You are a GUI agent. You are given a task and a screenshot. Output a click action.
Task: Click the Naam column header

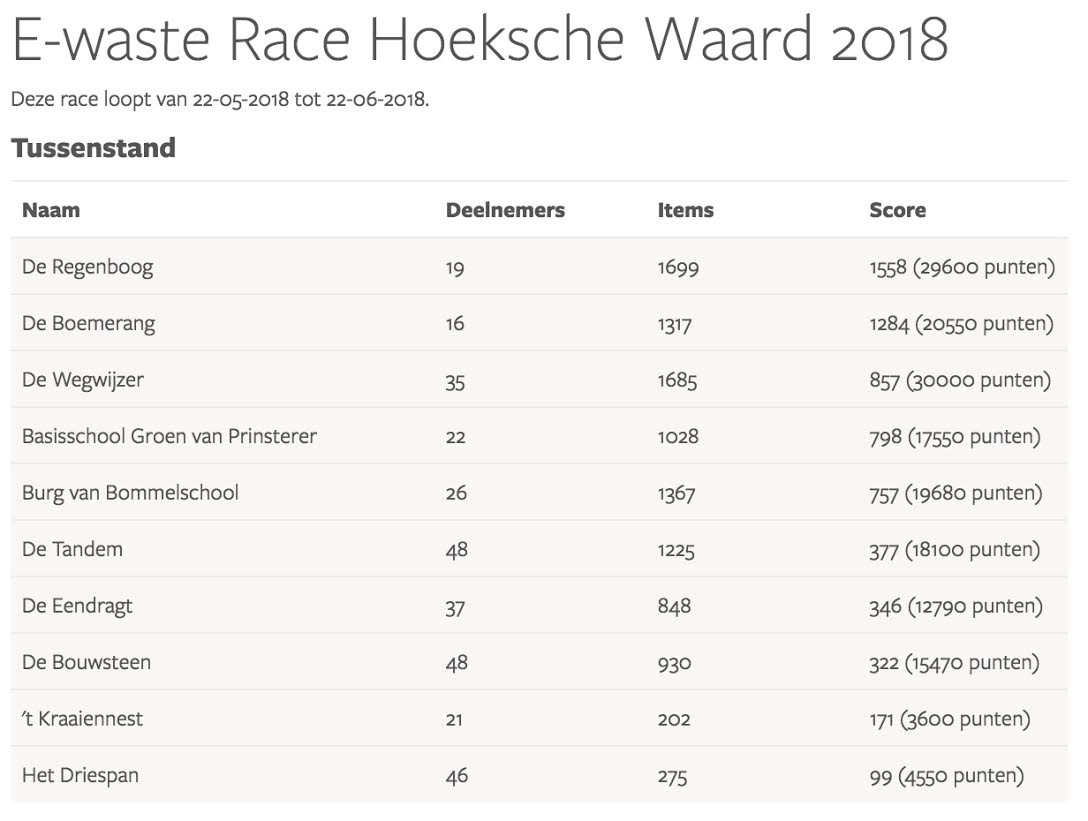51,210
